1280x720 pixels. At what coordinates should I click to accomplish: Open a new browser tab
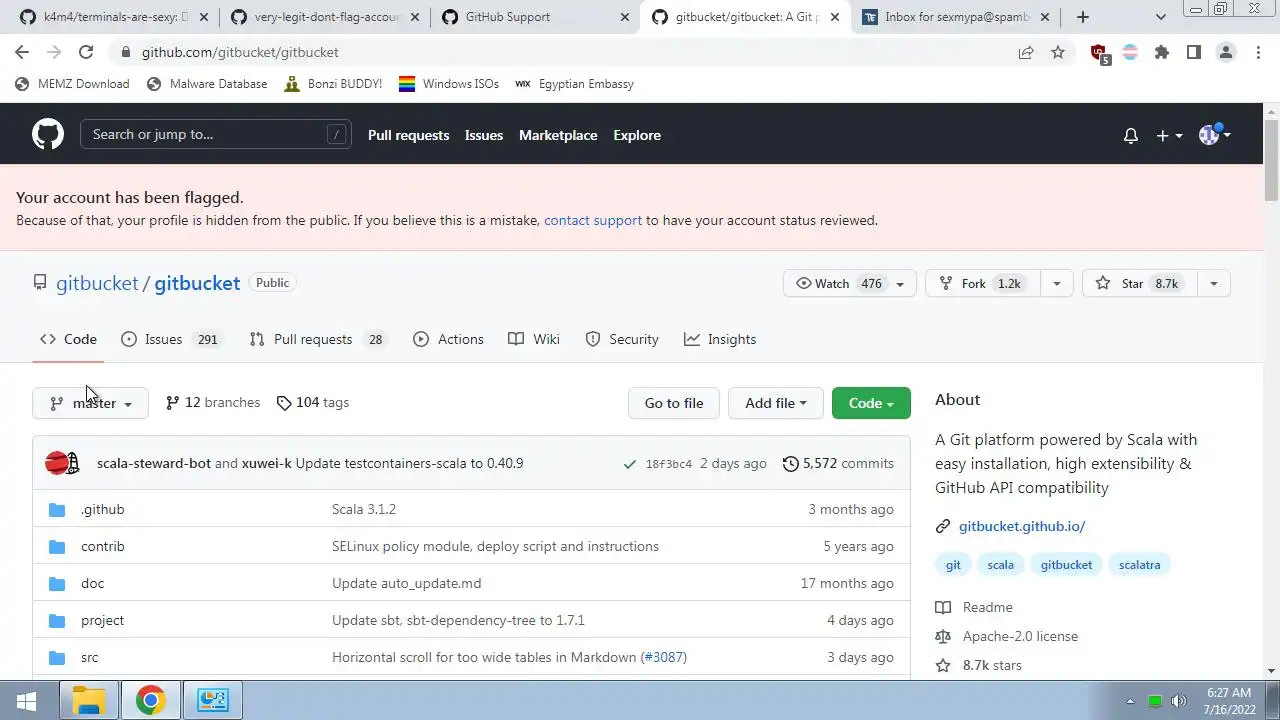(x=1083, y=16)
